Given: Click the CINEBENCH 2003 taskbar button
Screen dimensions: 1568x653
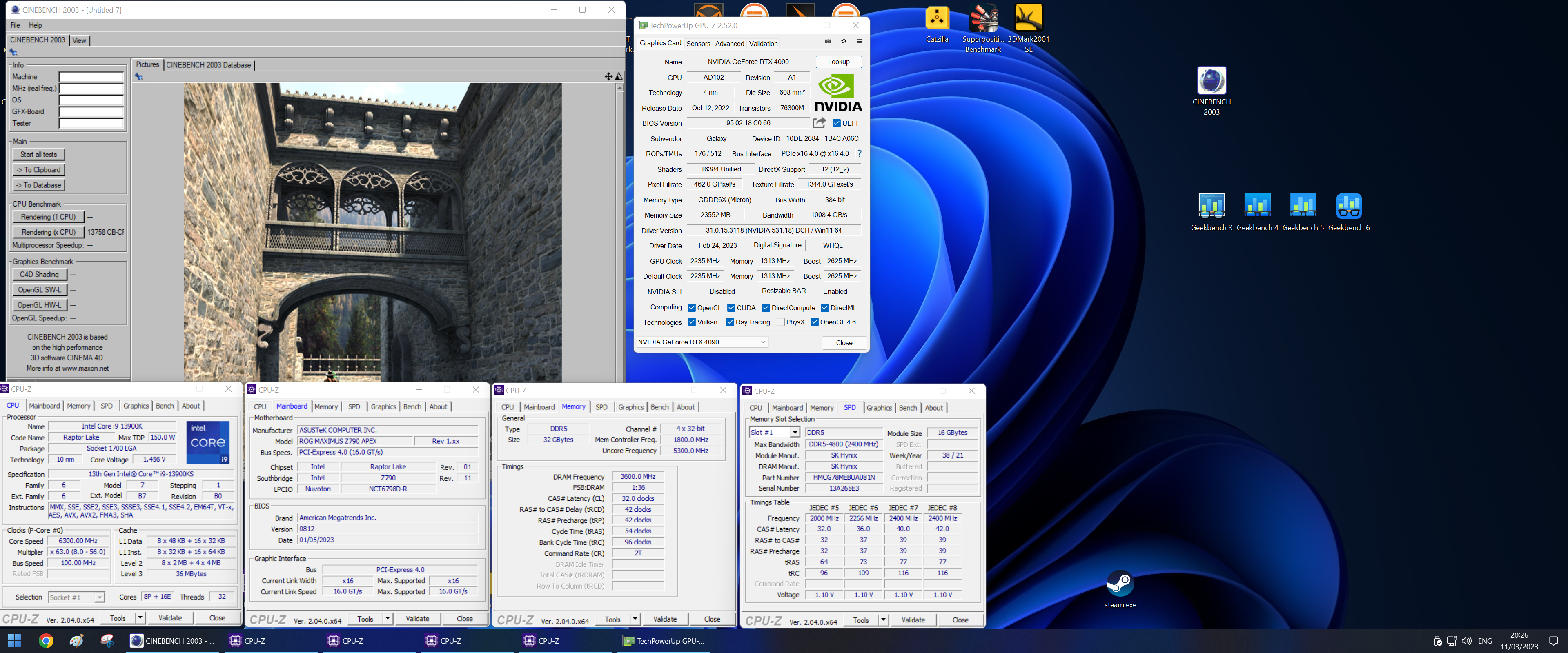Looking at the screenshot, I should click(172, 640).
